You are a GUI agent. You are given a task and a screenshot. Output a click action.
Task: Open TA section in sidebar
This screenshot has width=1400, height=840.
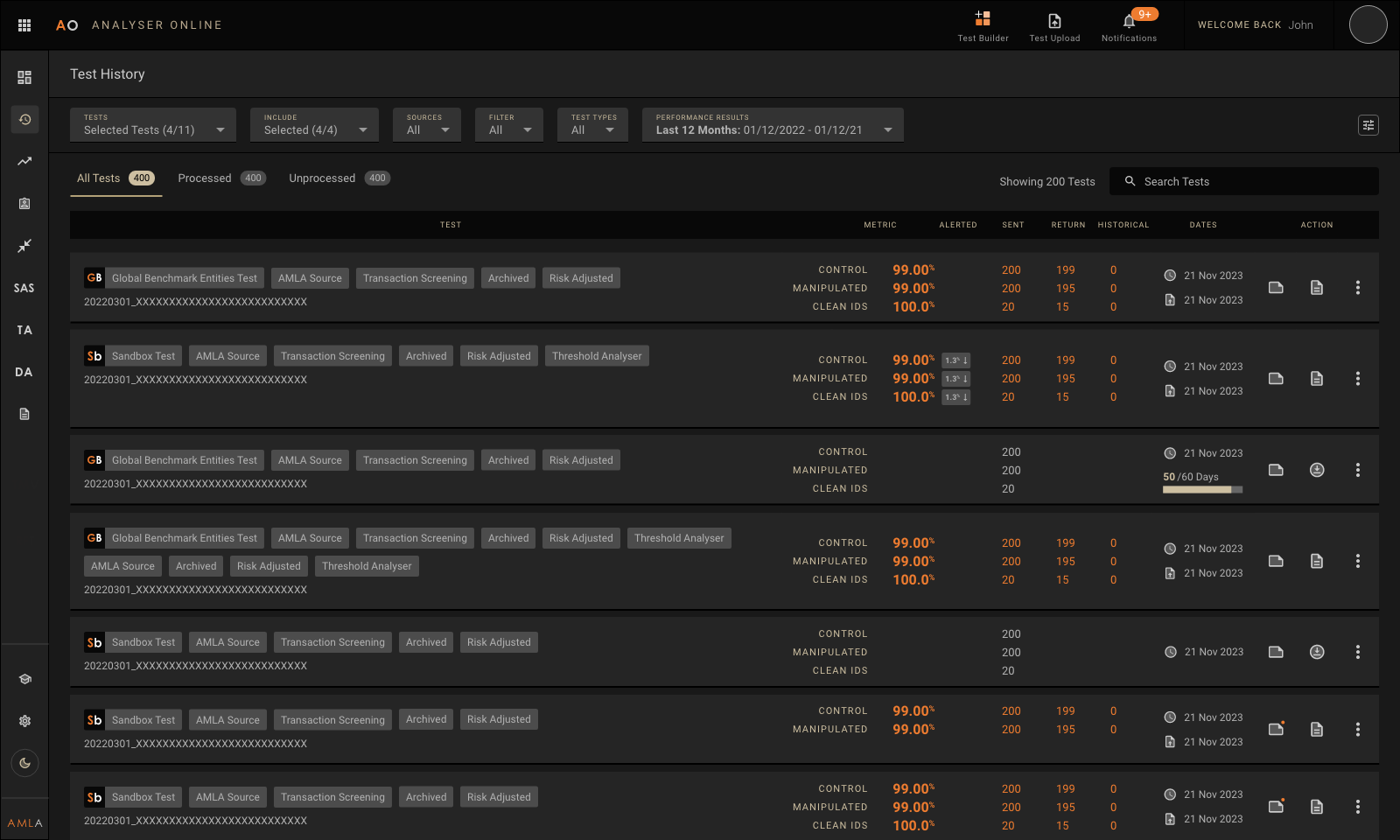coord(24,330)
